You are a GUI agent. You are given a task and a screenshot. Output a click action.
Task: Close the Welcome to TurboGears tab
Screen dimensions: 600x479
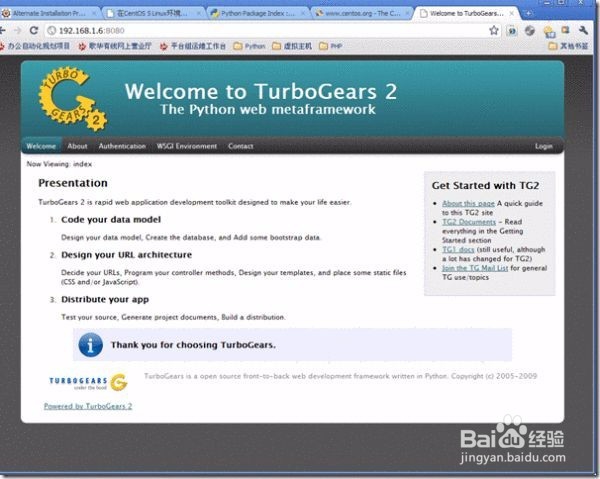click(x=512, y=13)
